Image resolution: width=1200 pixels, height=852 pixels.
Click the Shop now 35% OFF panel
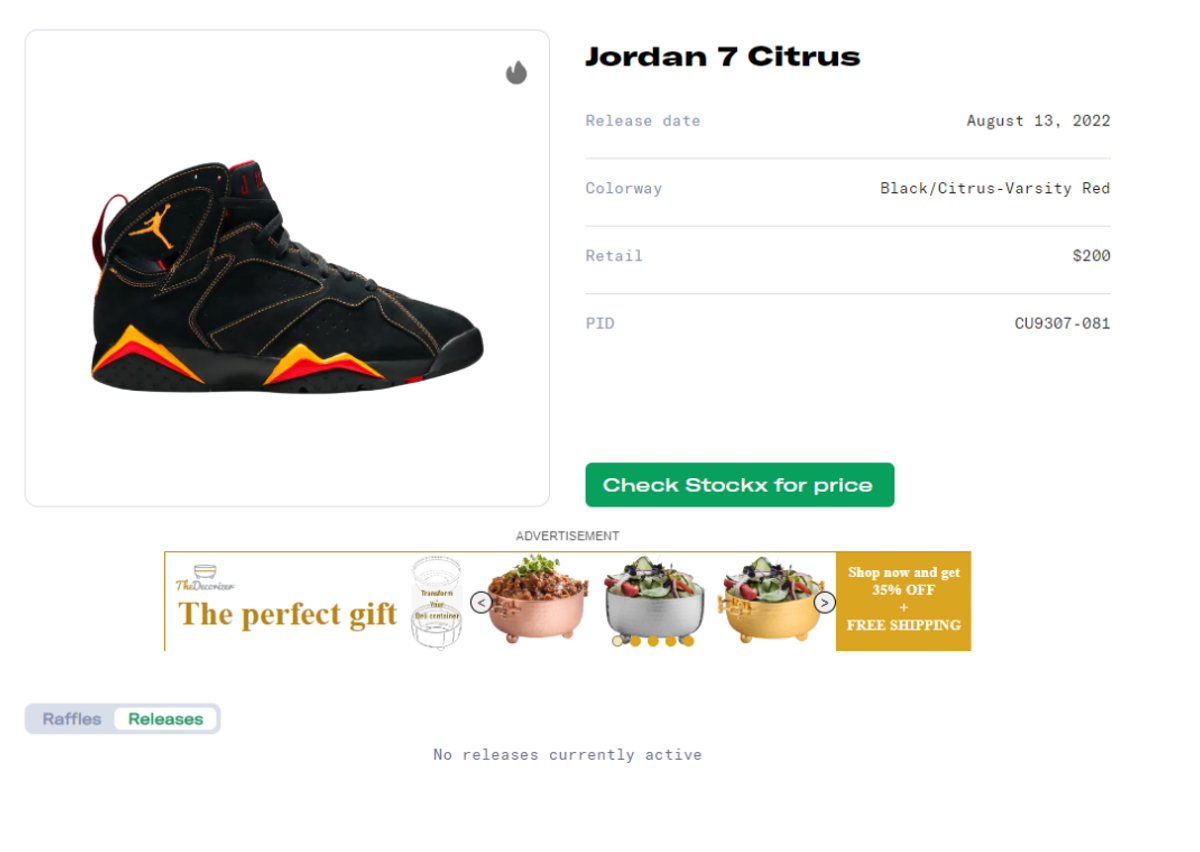click(x=903, y=601)
